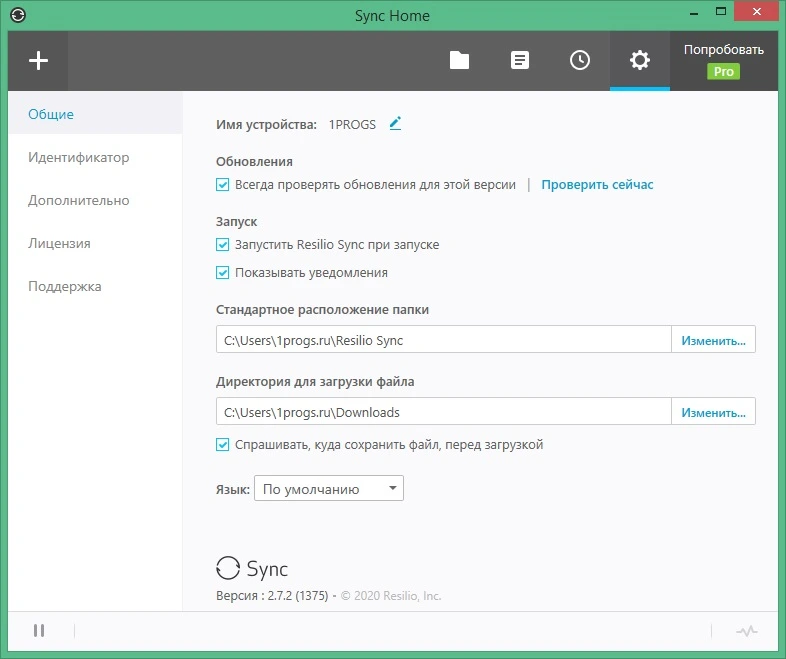The height and width of the screenshot is (659, 786).
Task: Open the folders view icon
Action: [x=459, y=60]
